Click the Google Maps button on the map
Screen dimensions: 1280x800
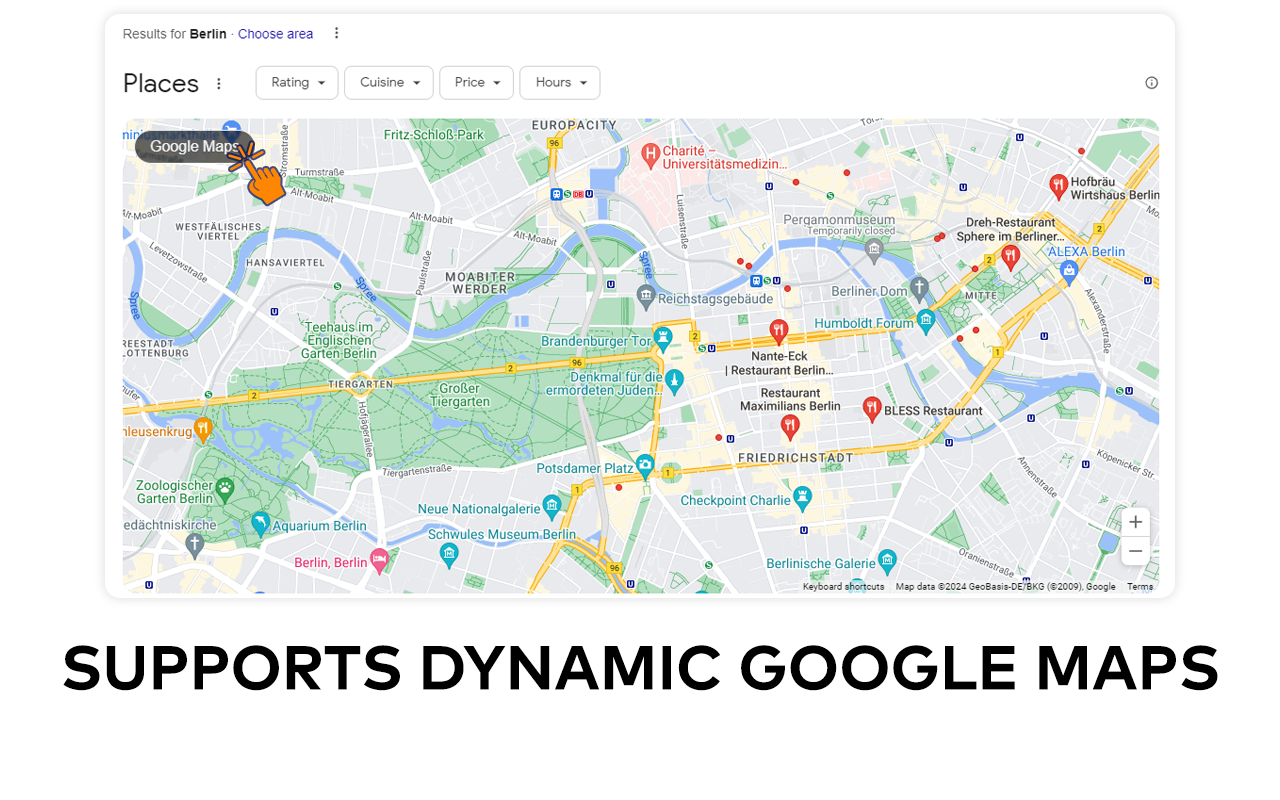[194, 147]
